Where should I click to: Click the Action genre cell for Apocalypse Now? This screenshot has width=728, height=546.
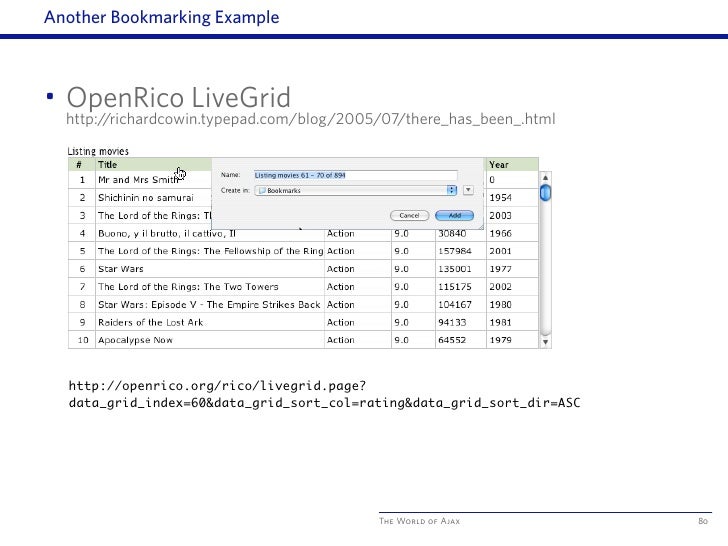click(341, 340)
